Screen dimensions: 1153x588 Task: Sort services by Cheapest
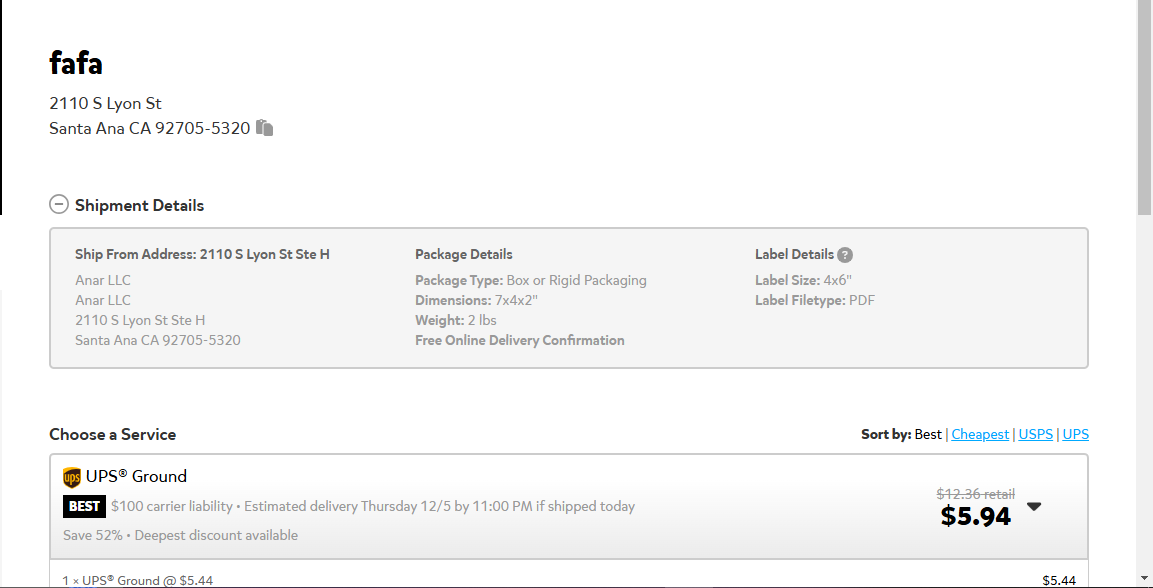pyautogui.click(x=979, y=434)
